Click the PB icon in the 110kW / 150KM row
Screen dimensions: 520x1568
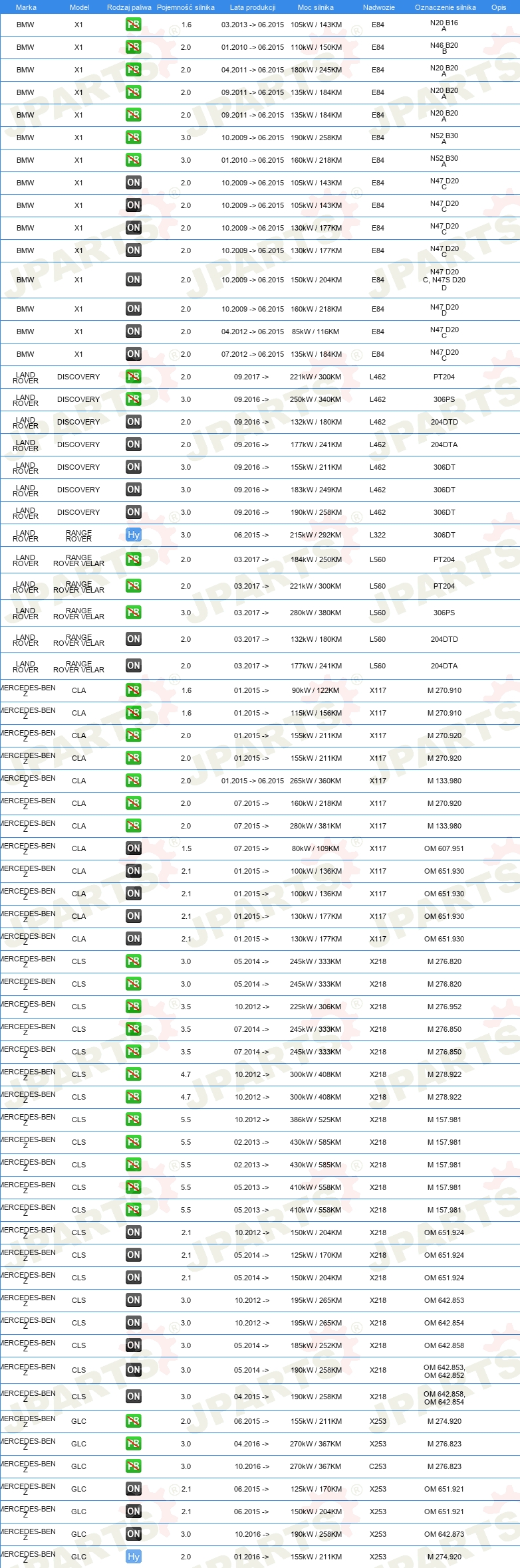[134, 47]
